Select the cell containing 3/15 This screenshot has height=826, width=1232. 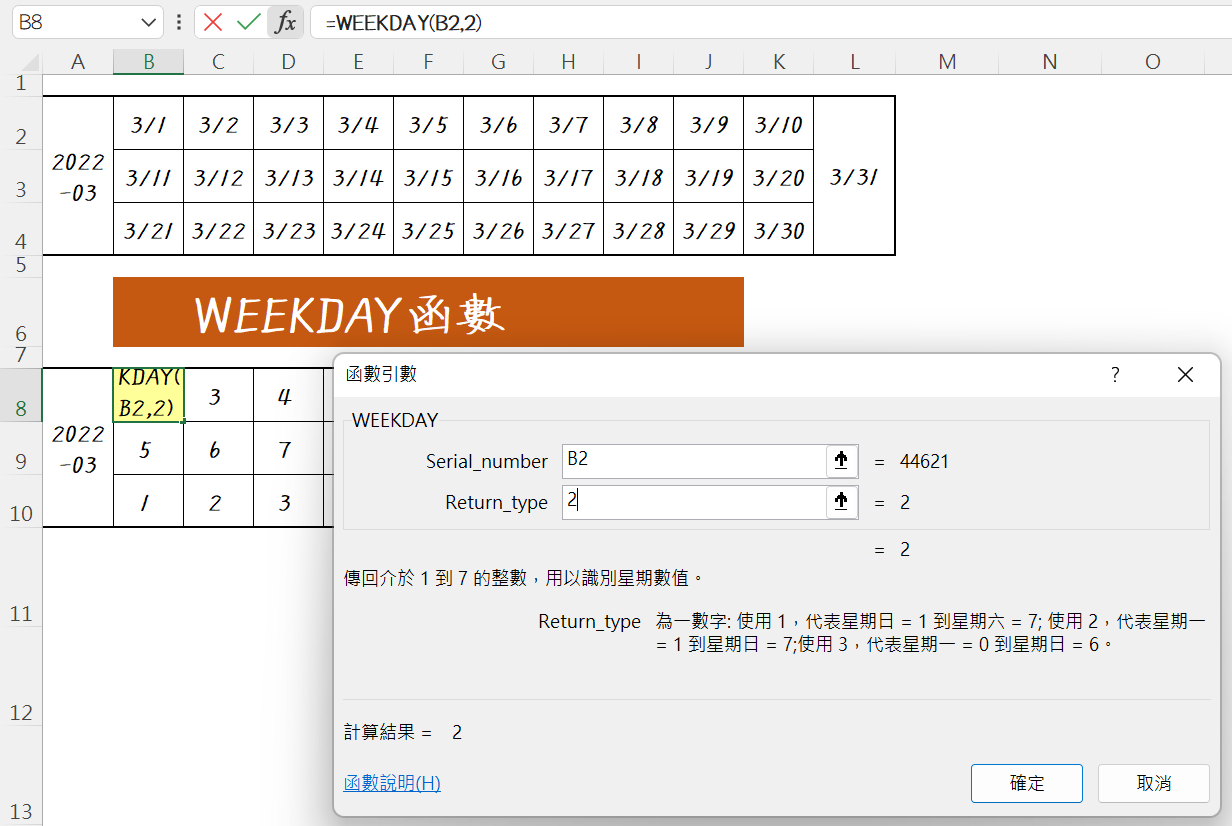click(429, 177)
